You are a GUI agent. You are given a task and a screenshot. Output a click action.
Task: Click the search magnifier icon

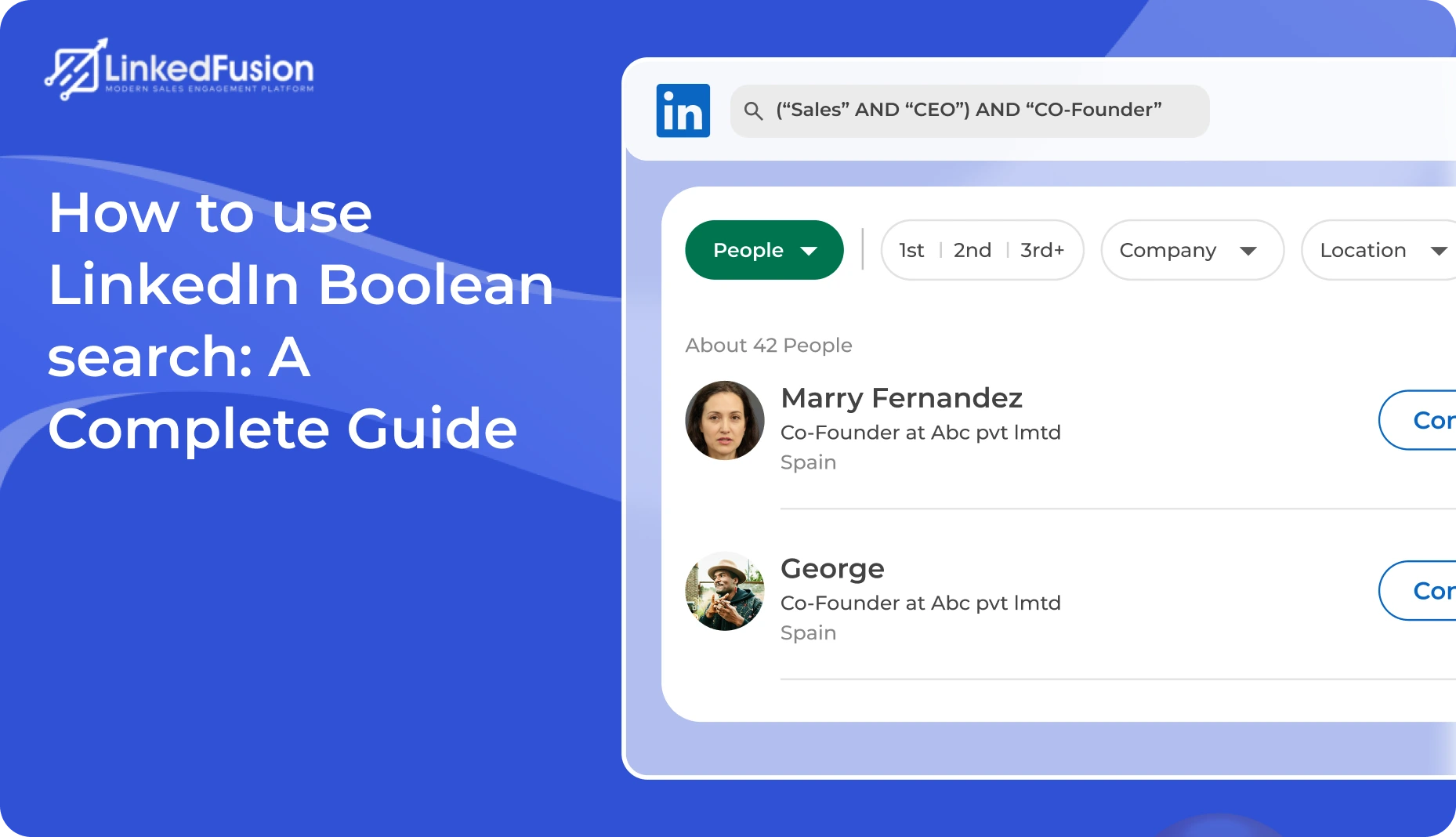coord(753,111)
